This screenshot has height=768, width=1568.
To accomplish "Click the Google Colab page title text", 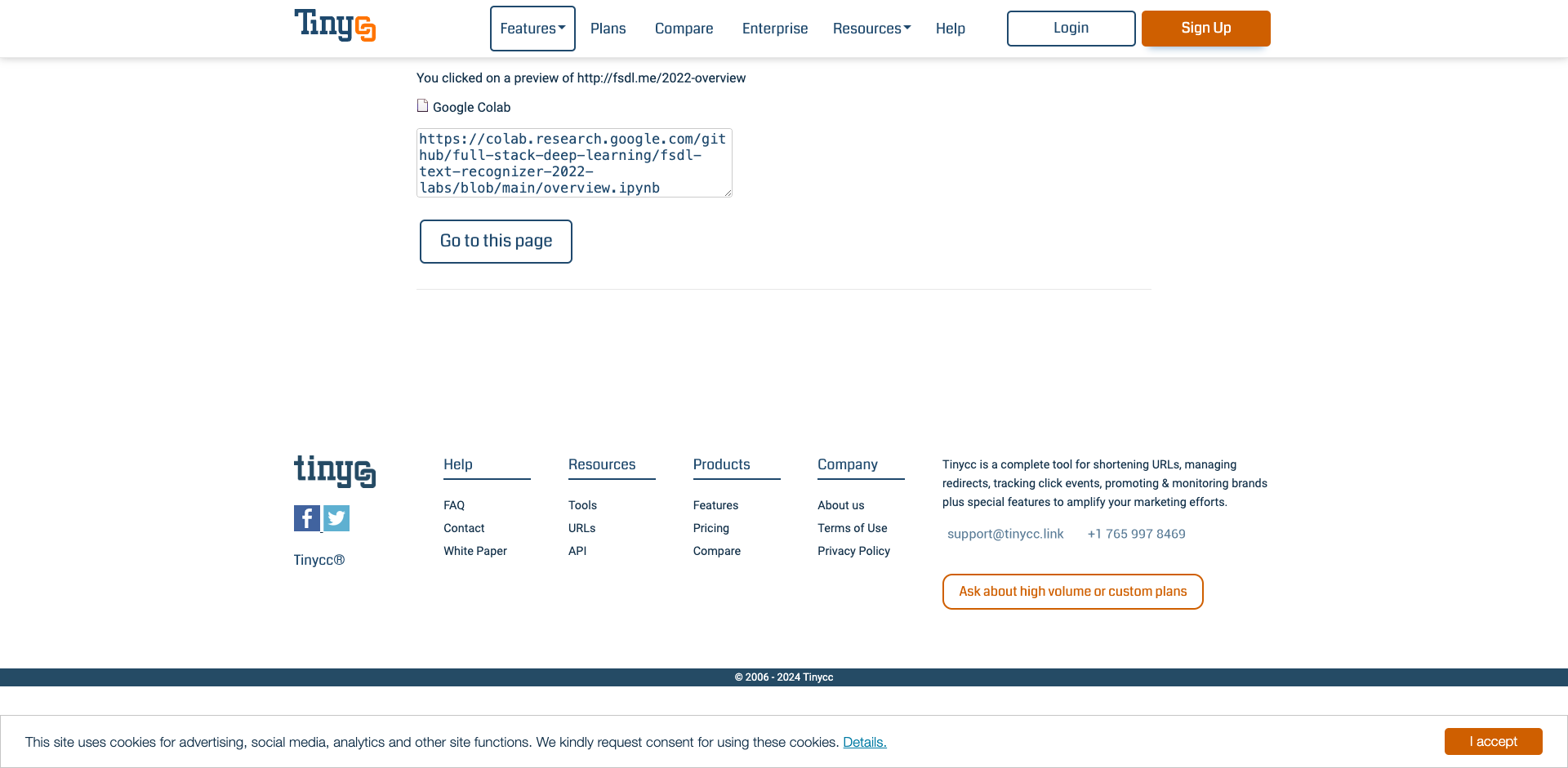I will [471, 107].
